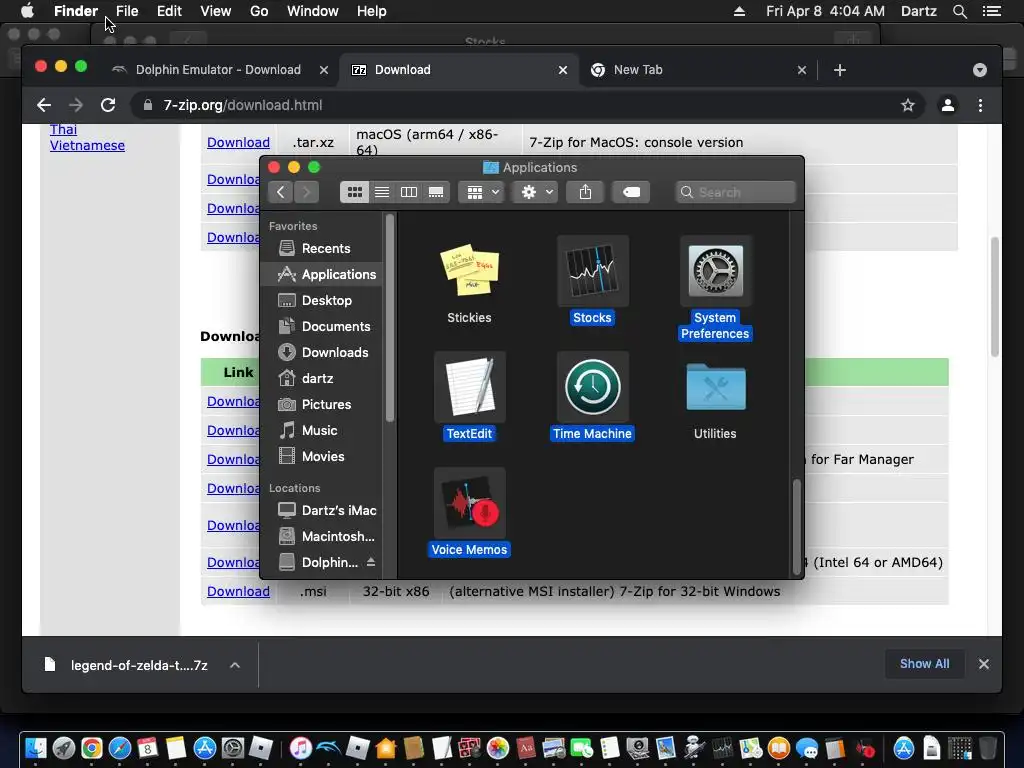Select Documents in Finder sidebar
The height and width of the screenshot is (768, 1024).
[x=321, y=327]
